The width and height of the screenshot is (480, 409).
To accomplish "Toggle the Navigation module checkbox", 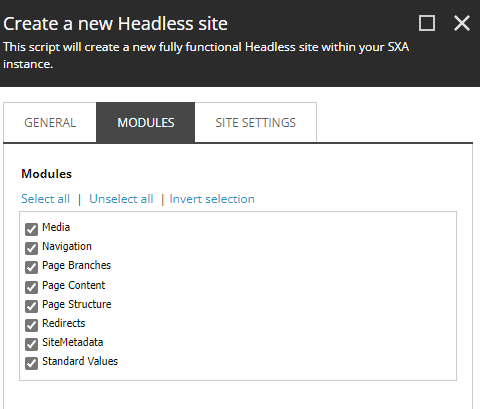I will tap(31, 248).
